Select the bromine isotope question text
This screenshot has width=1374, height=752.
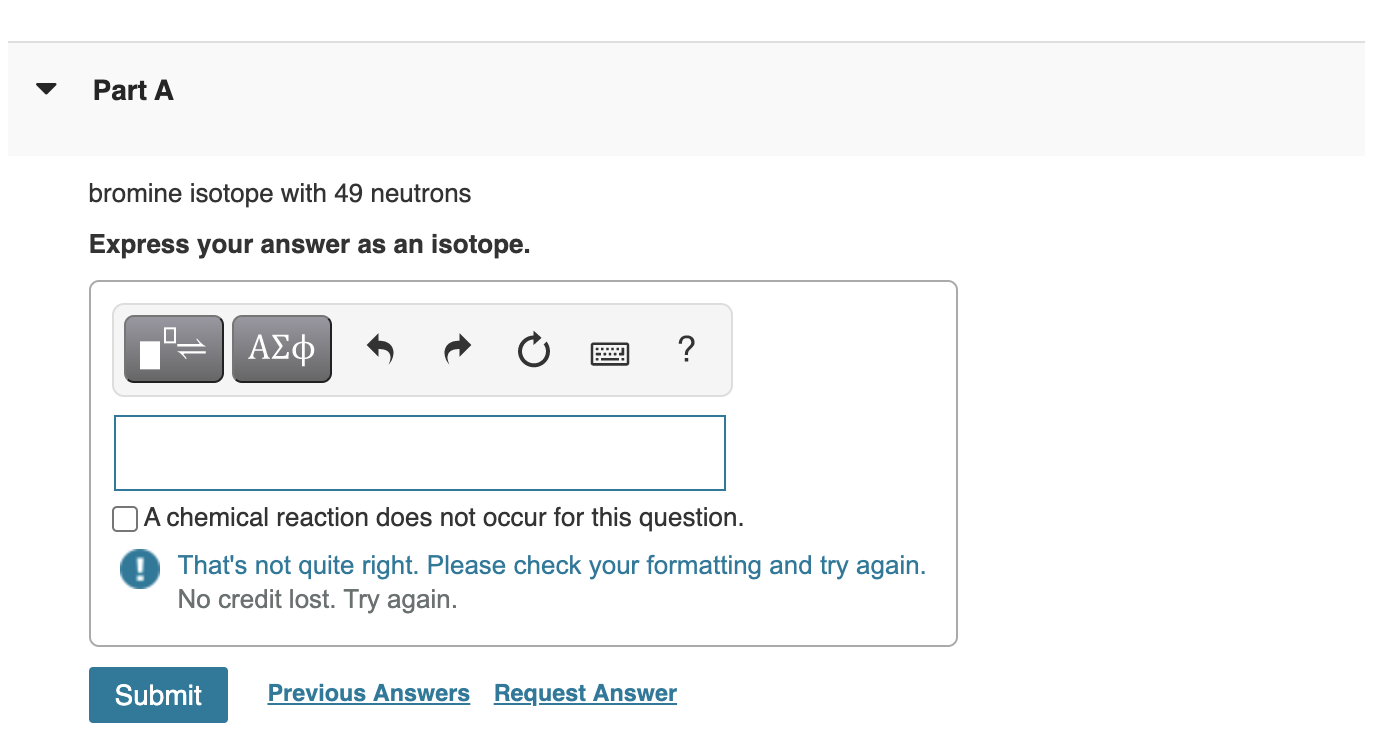click(x=279, y=193)
